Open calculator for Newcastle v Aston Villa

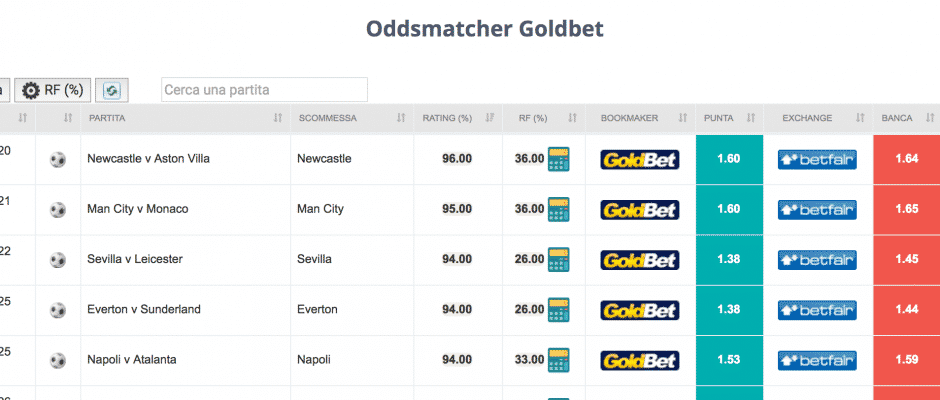(x=559, y=160)
